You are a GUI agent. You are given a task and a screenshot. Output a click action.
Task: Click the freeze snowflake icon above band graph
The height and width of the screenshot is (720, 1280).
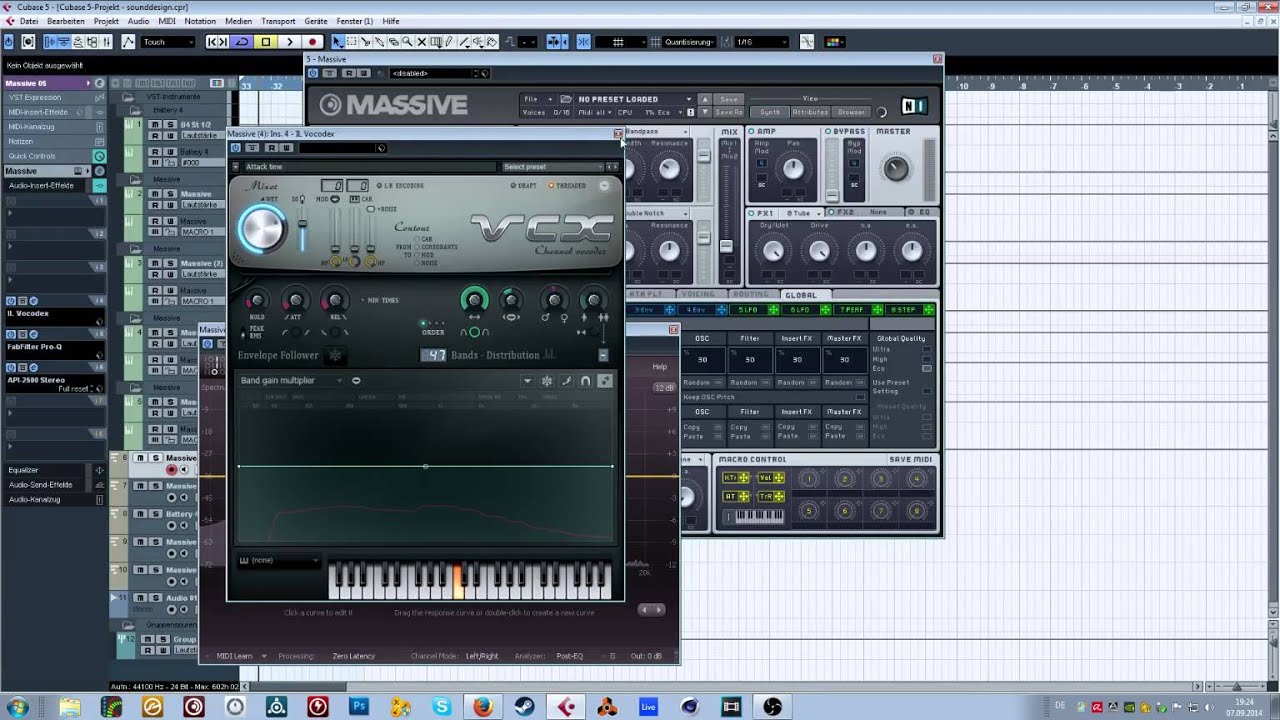point(547,381)
